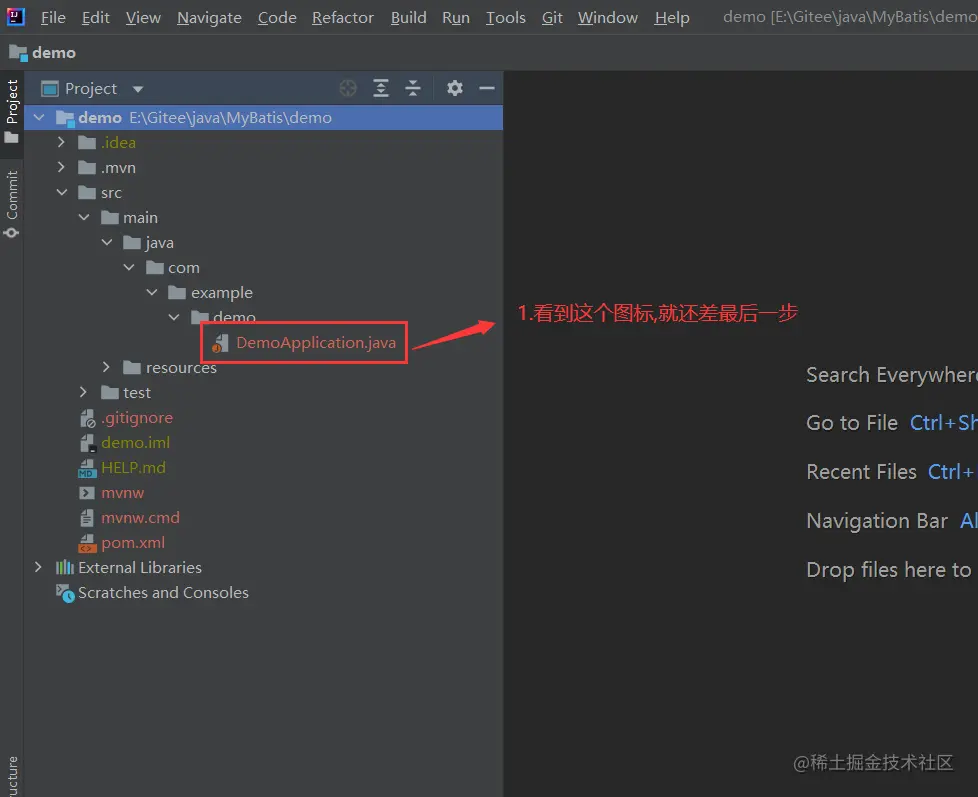Collapse the java folder

[107, 242]
